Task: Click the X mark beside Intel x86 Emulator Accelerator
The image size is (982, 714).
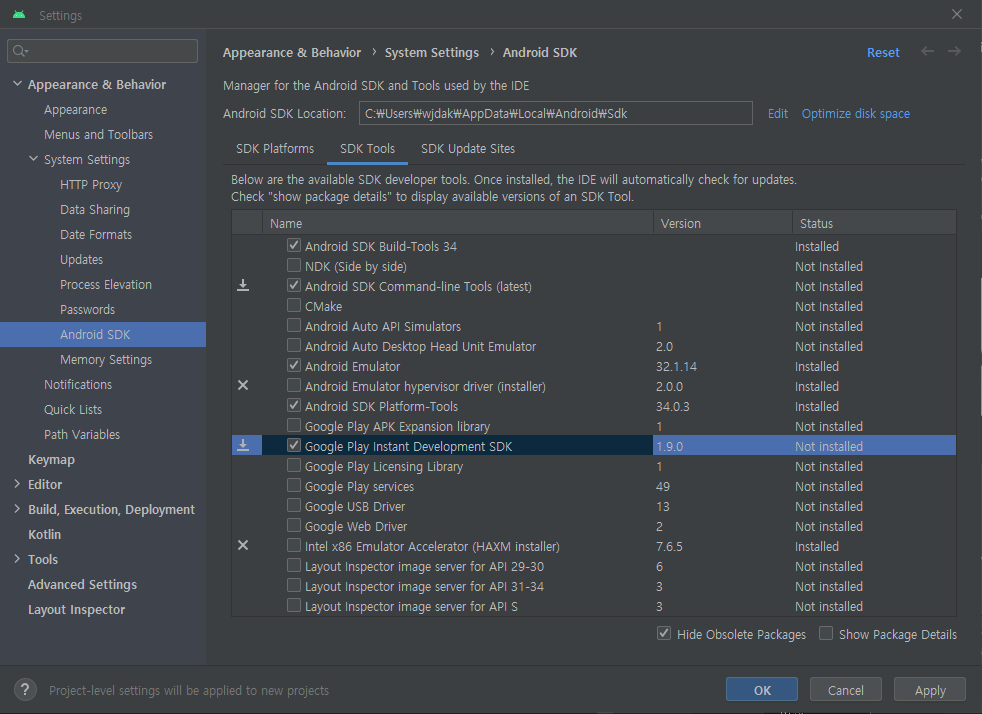Action: tap(243, 546)
